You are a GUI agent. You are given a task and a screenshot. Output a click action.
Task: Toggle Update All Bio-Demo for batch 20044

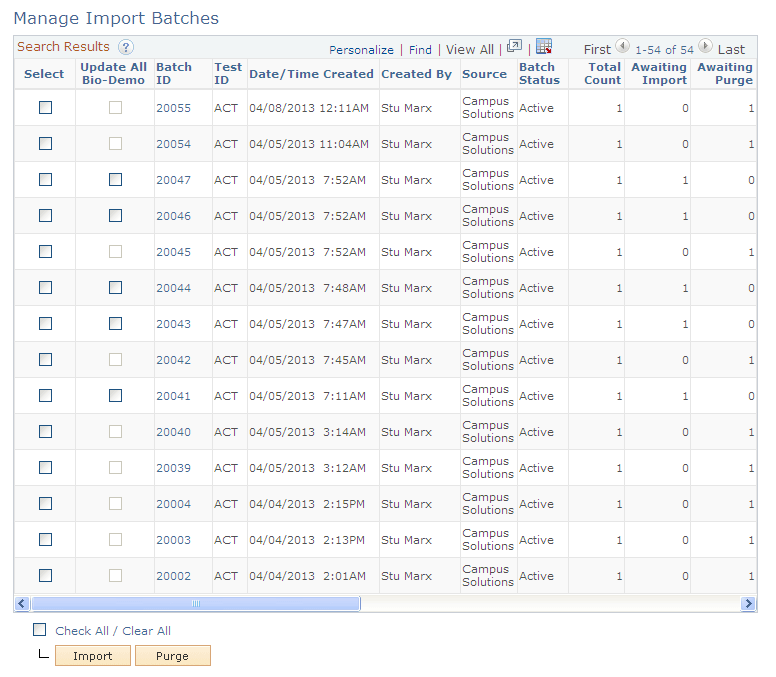(x=115, y=288)
